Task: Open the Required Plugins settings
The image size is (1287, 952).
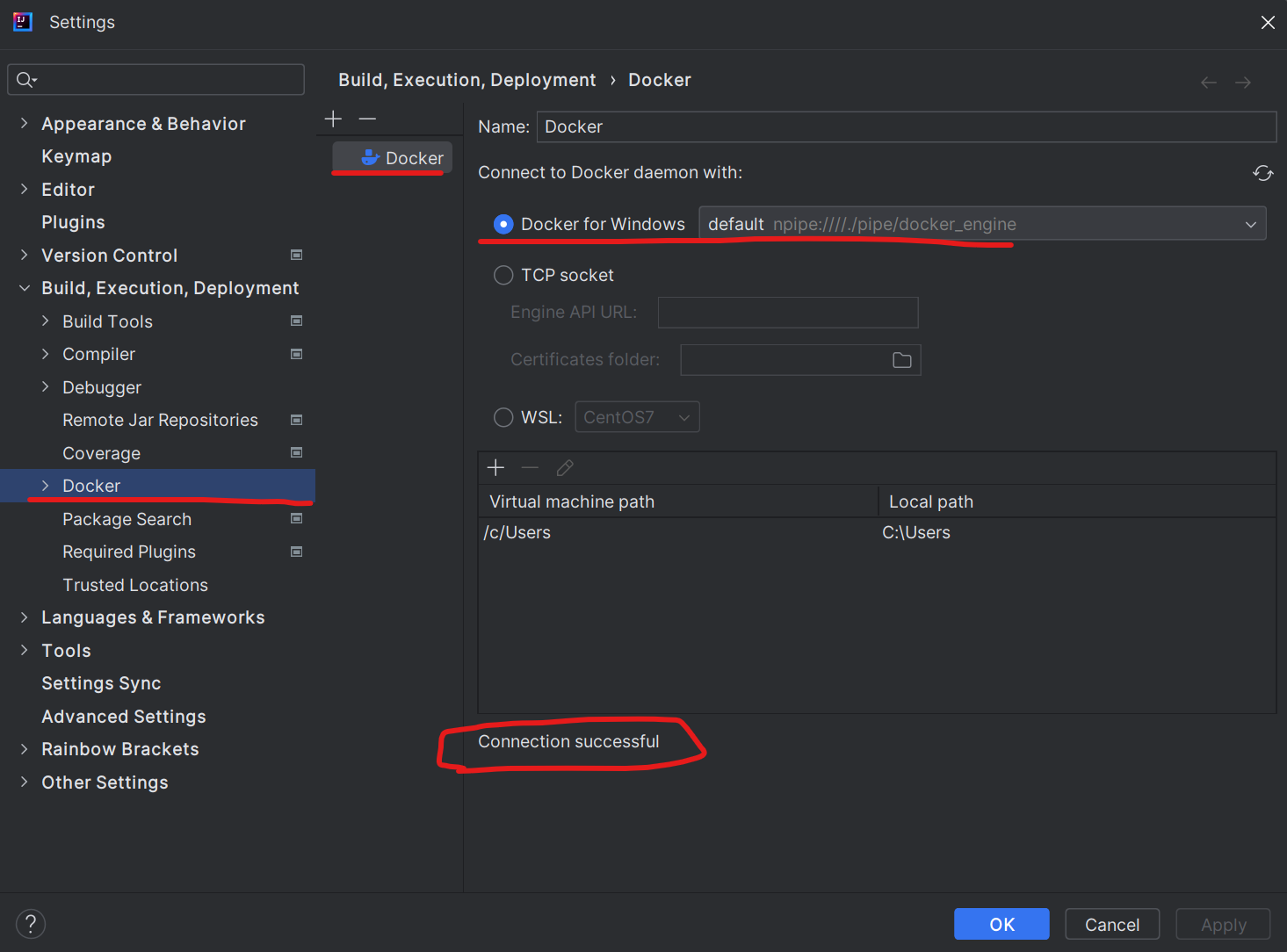Action: coord(129,552)
